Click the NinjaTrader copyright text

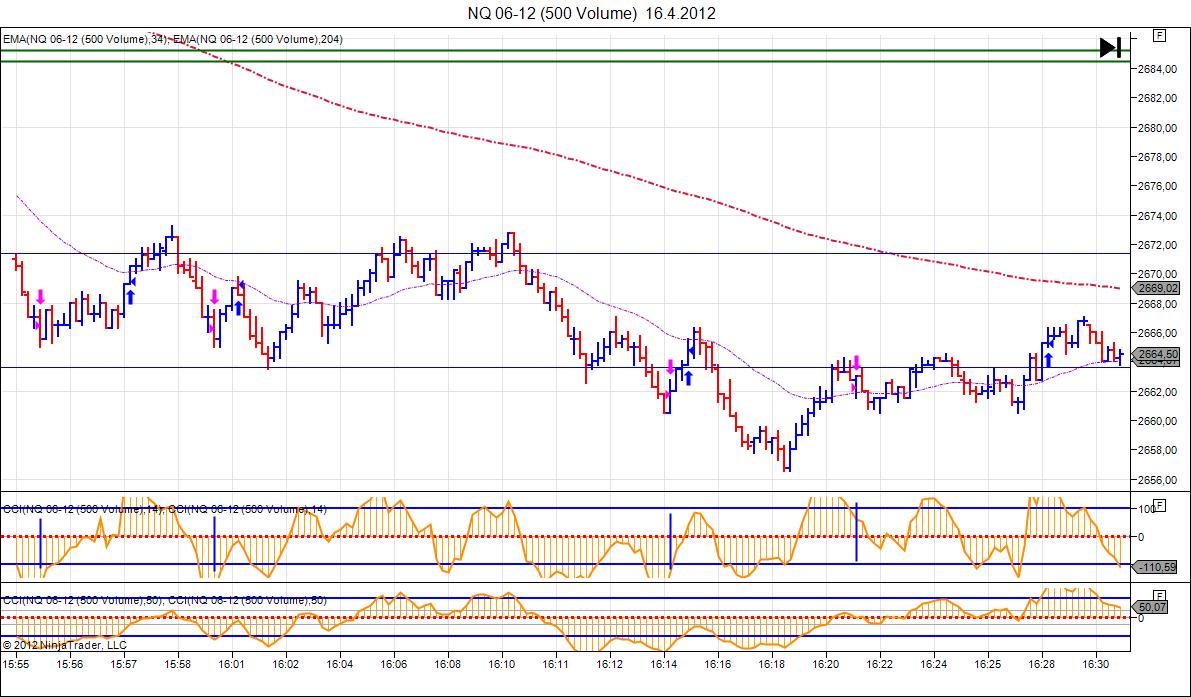(58, 646)
